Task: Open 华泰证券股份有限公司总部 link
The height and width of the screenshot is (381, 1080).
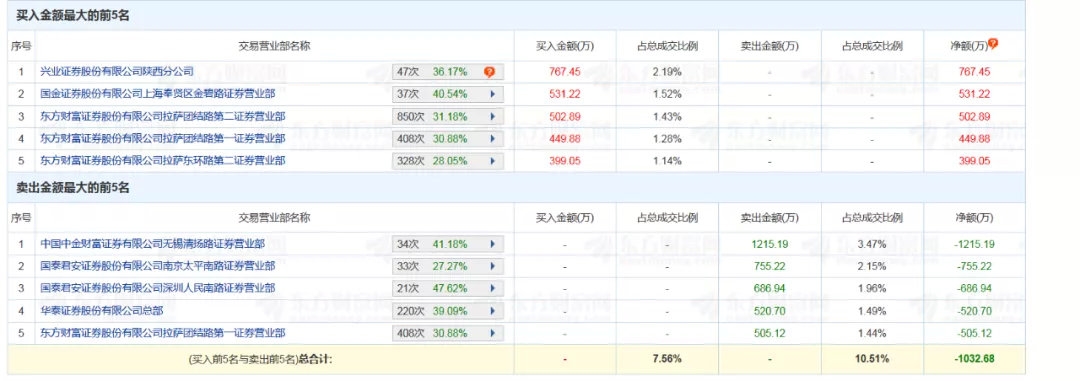Action: click(101, 310)
